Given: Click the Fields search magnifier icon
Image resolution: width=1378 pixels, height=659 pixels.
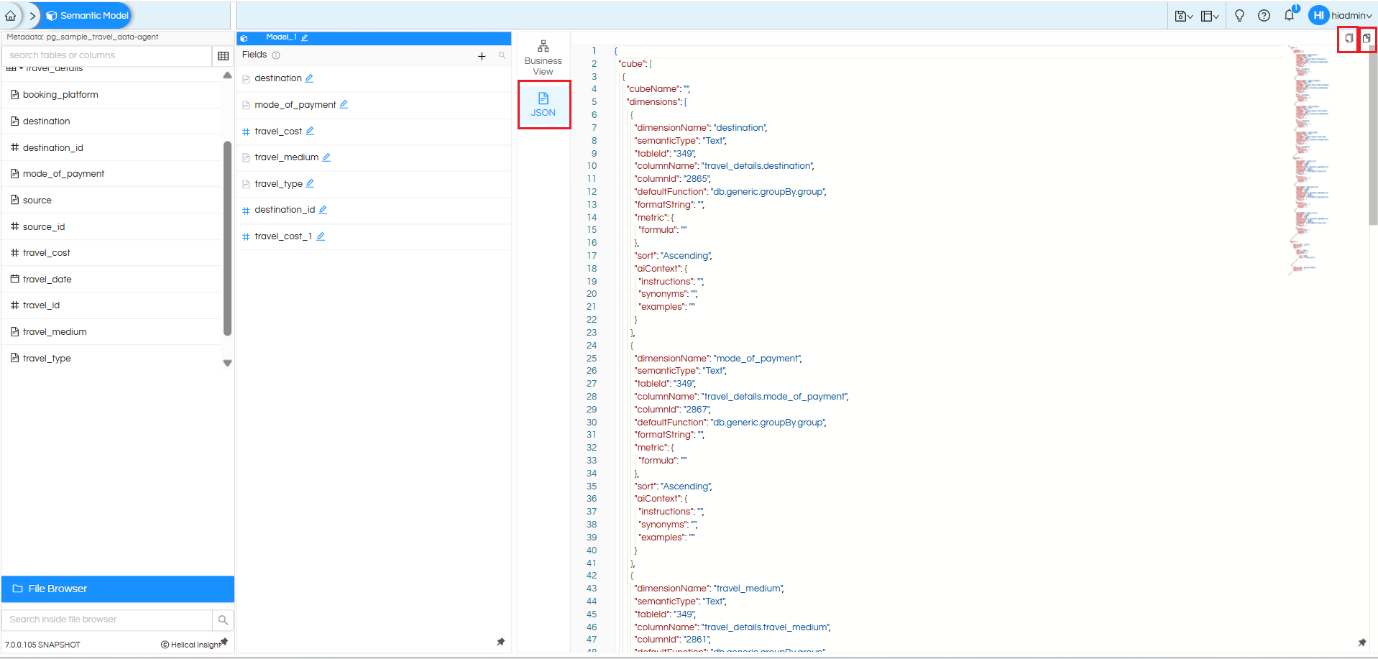Looking at the screenshot, I should coord(503,56).
